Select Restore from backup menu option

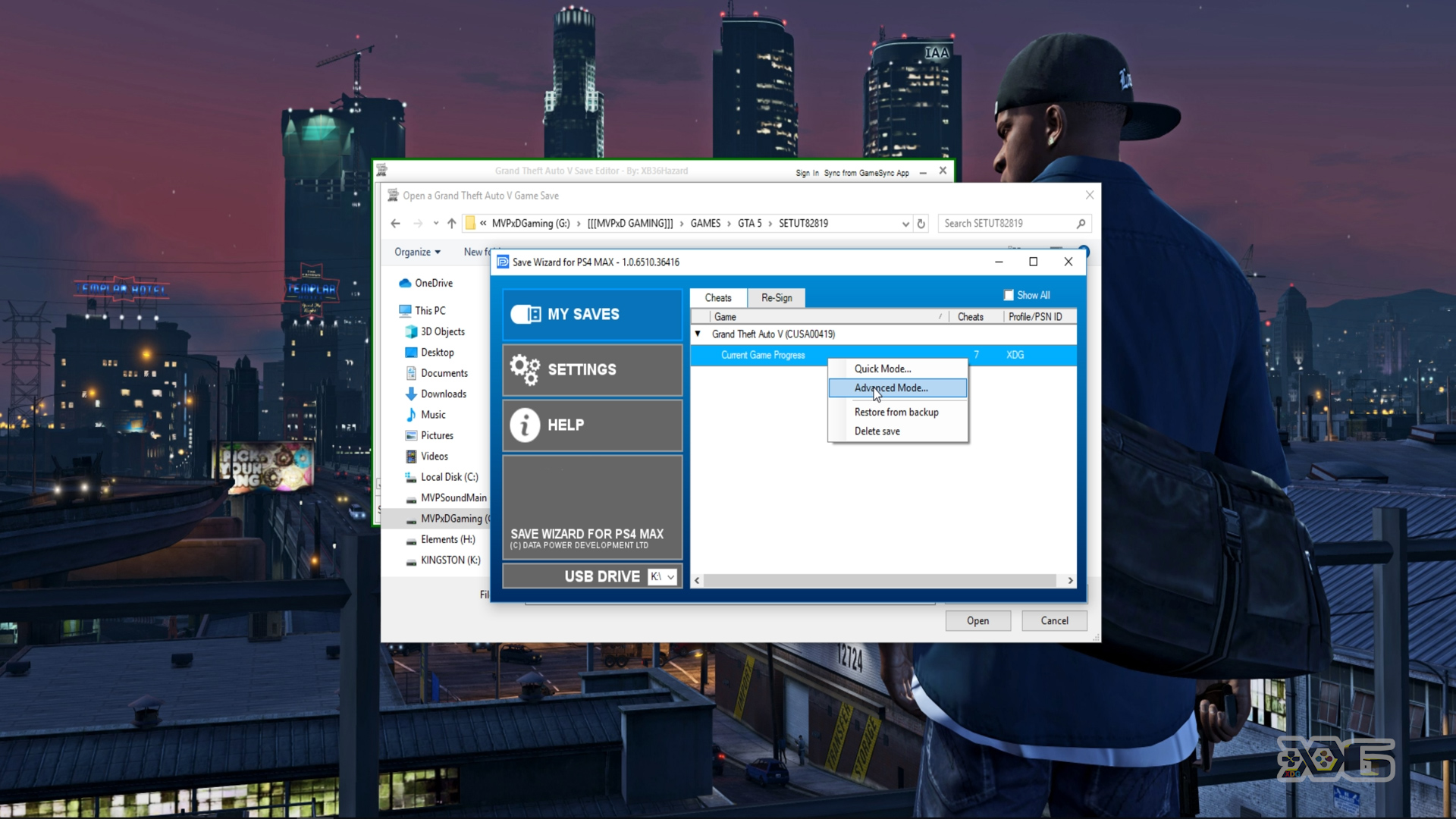click(896, 411)
